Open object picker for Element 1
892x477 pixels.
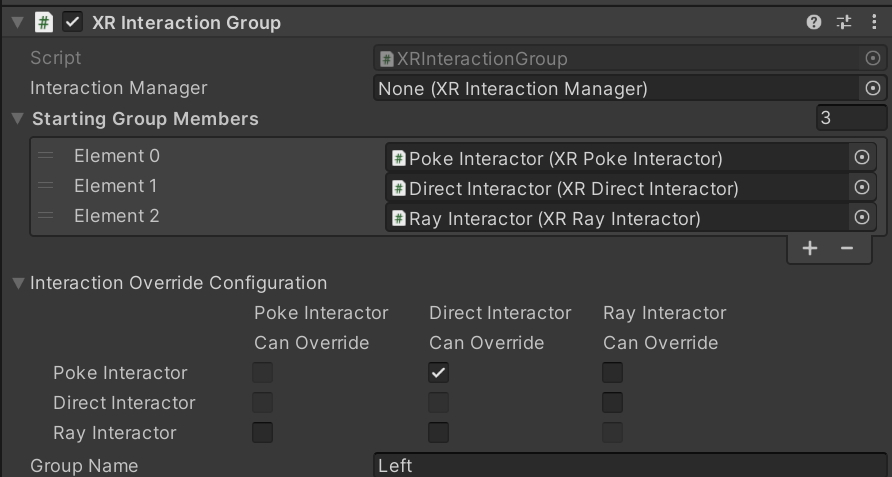click(x=862, y=188)
